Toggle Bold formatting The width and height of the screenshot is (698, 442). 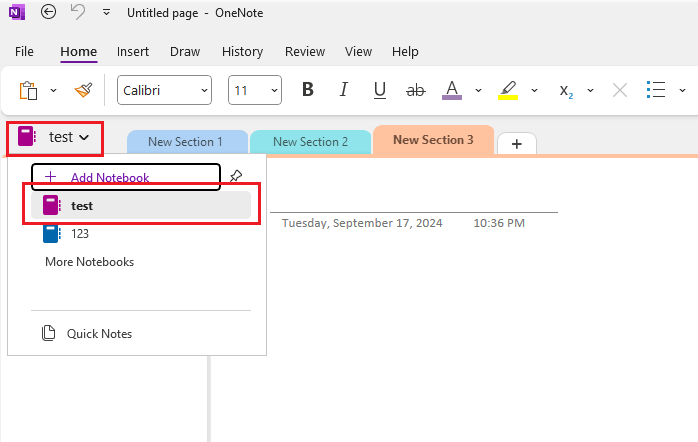(x=308, y=90)
